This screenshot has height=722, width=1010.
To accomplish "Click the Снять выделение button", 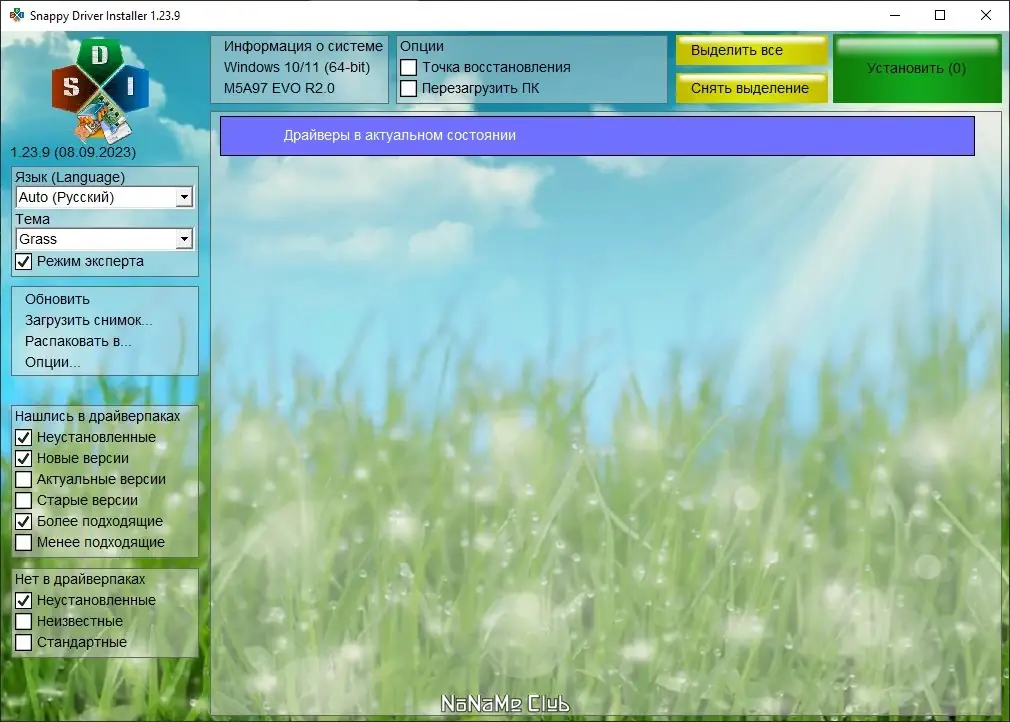I will [749, 88].
